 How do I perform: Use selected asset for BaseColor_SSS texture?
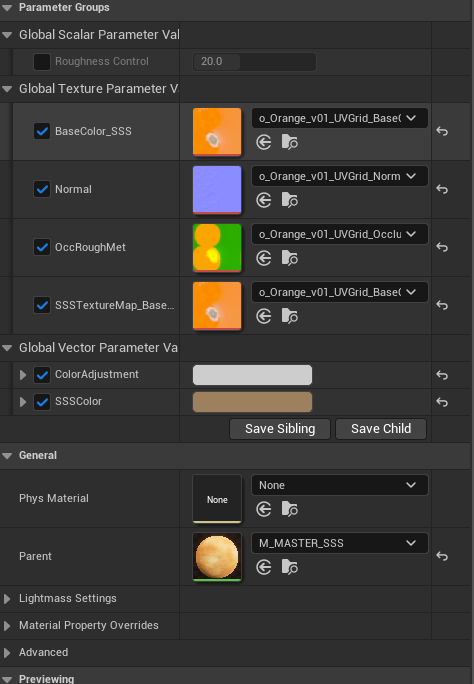(264, 142)
